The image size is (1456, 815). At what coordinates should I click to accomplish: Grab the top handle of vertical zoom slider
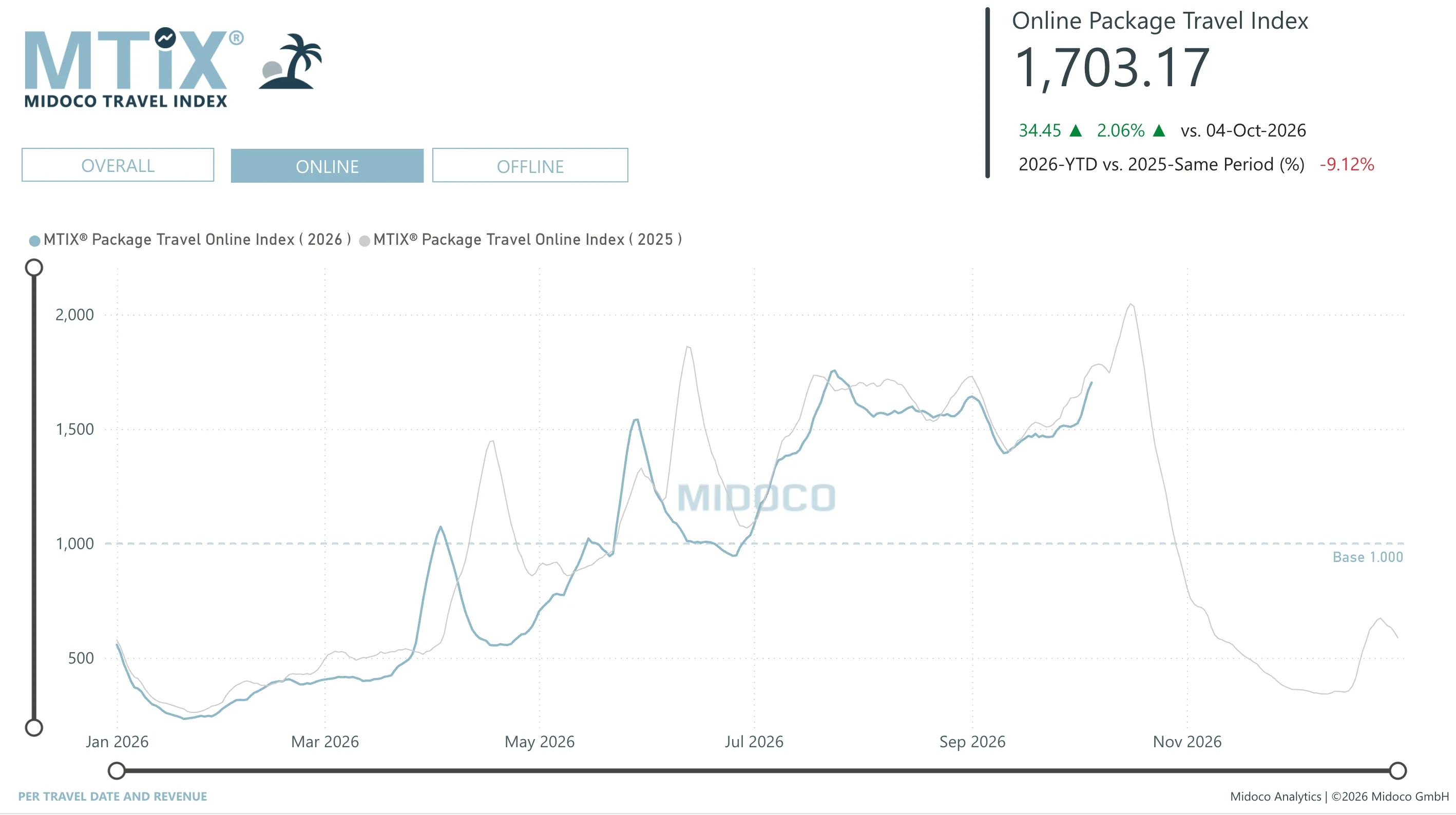[x=34, y=267]
